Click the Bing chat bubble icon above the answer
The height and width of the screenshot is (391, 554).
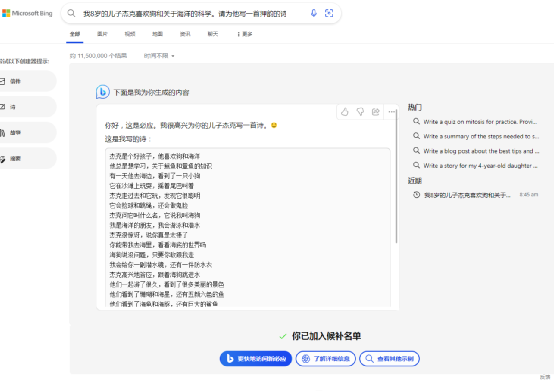[x=102, y=92]
